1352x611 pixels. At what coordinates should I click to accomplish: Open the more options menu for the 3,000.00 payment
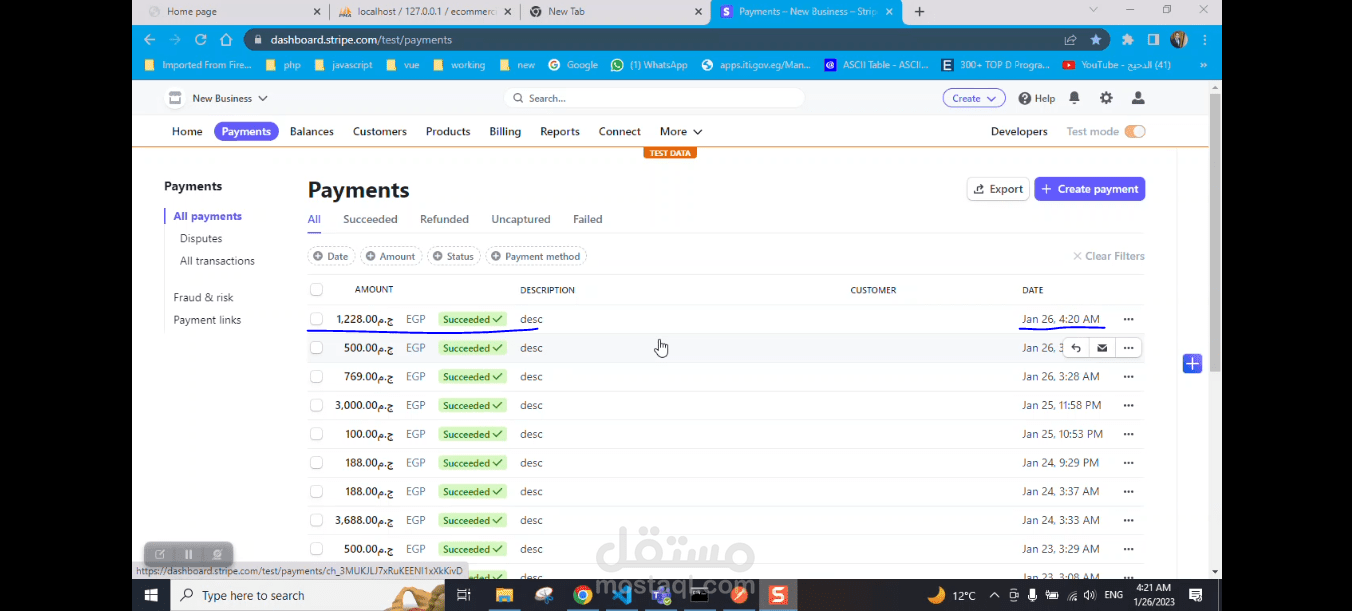click(1128, 405)
